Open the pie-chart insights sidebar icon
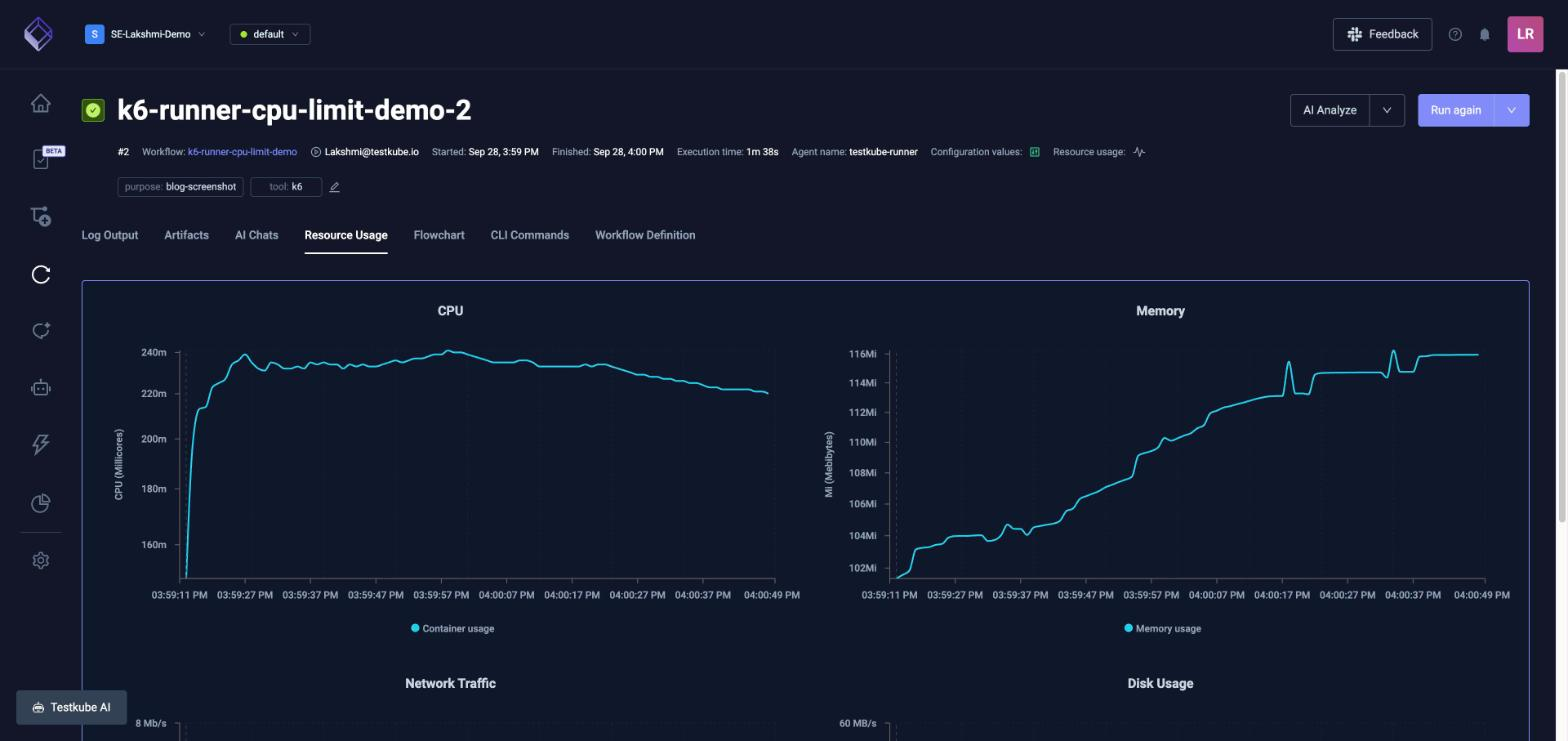The width and height of the screenshot is (1568, 741). [41, 503]
